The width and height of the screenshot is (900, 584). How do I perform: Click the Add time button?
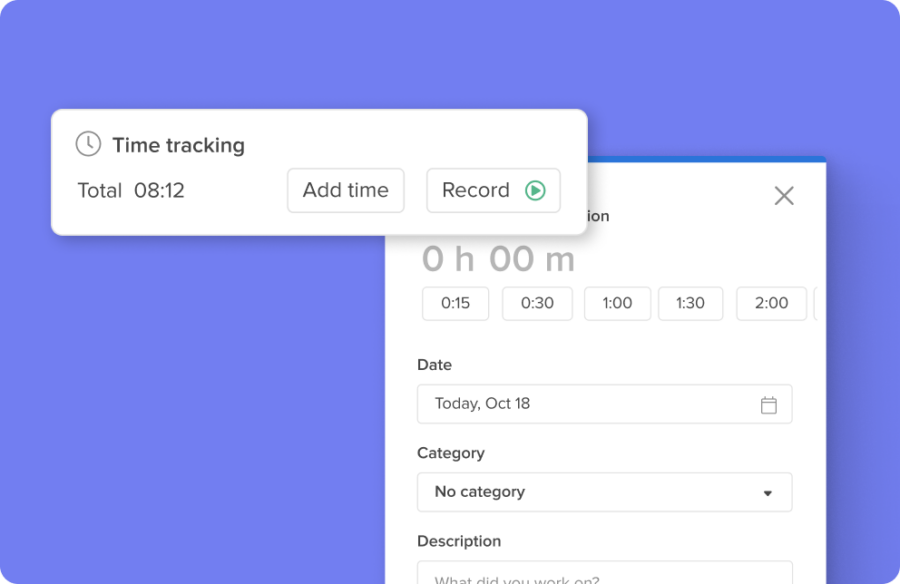click(x=345, y=190)
